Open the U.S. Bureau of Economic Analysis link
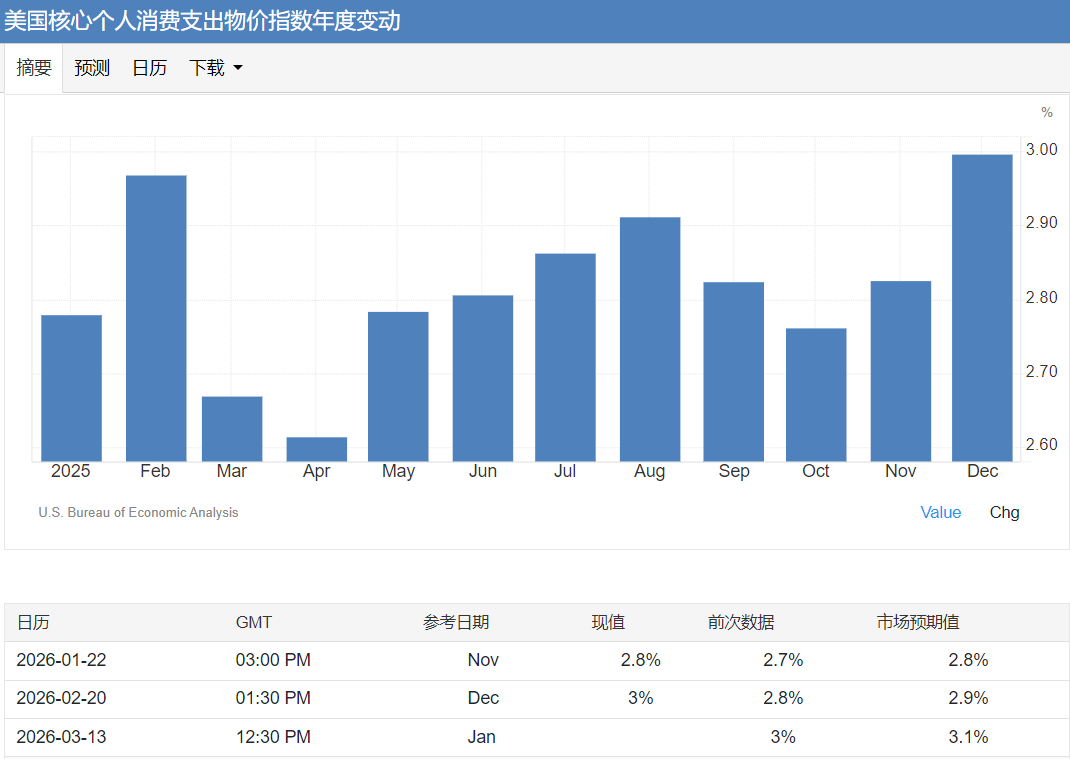This screenshot has height=759, width=1070. tap(138, 512)
